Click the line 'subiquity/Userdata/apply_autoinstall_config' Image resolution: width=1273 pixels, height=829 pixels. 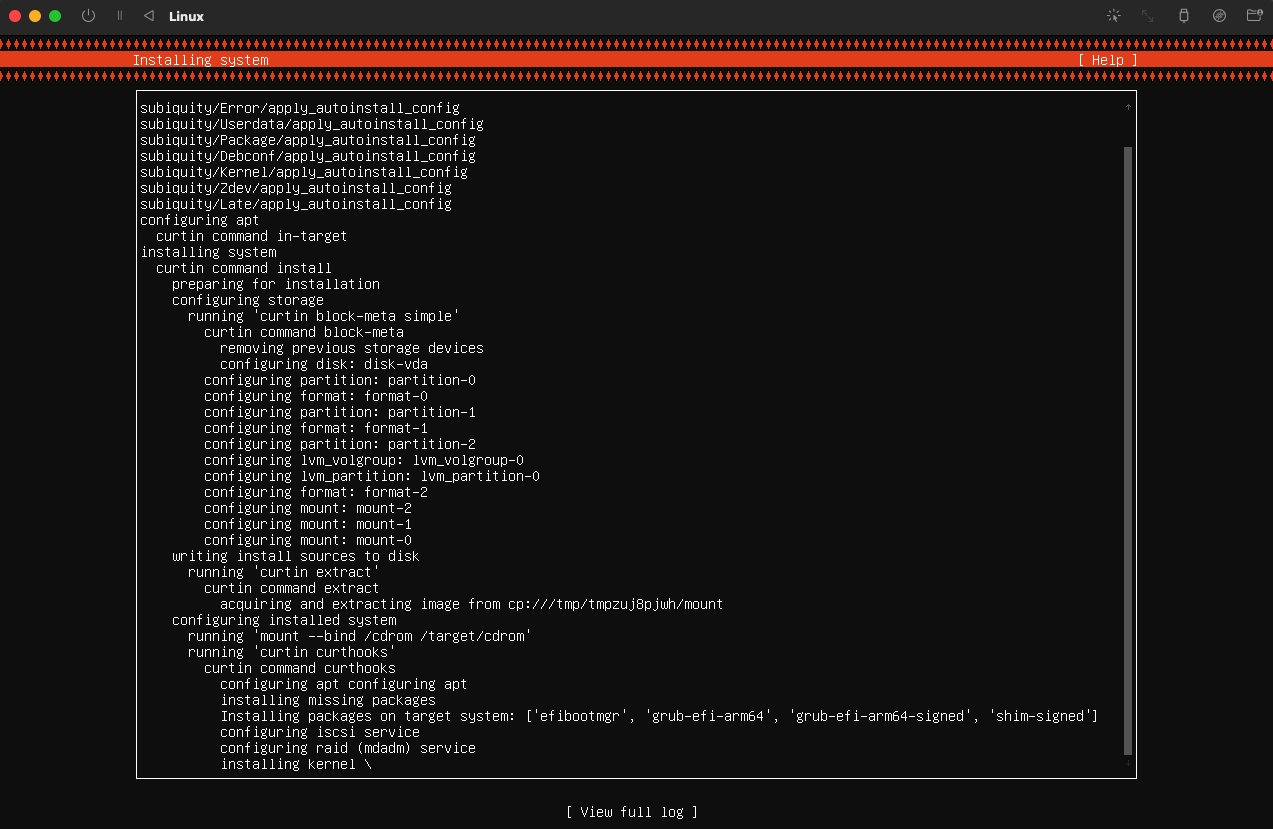[312, 124]
